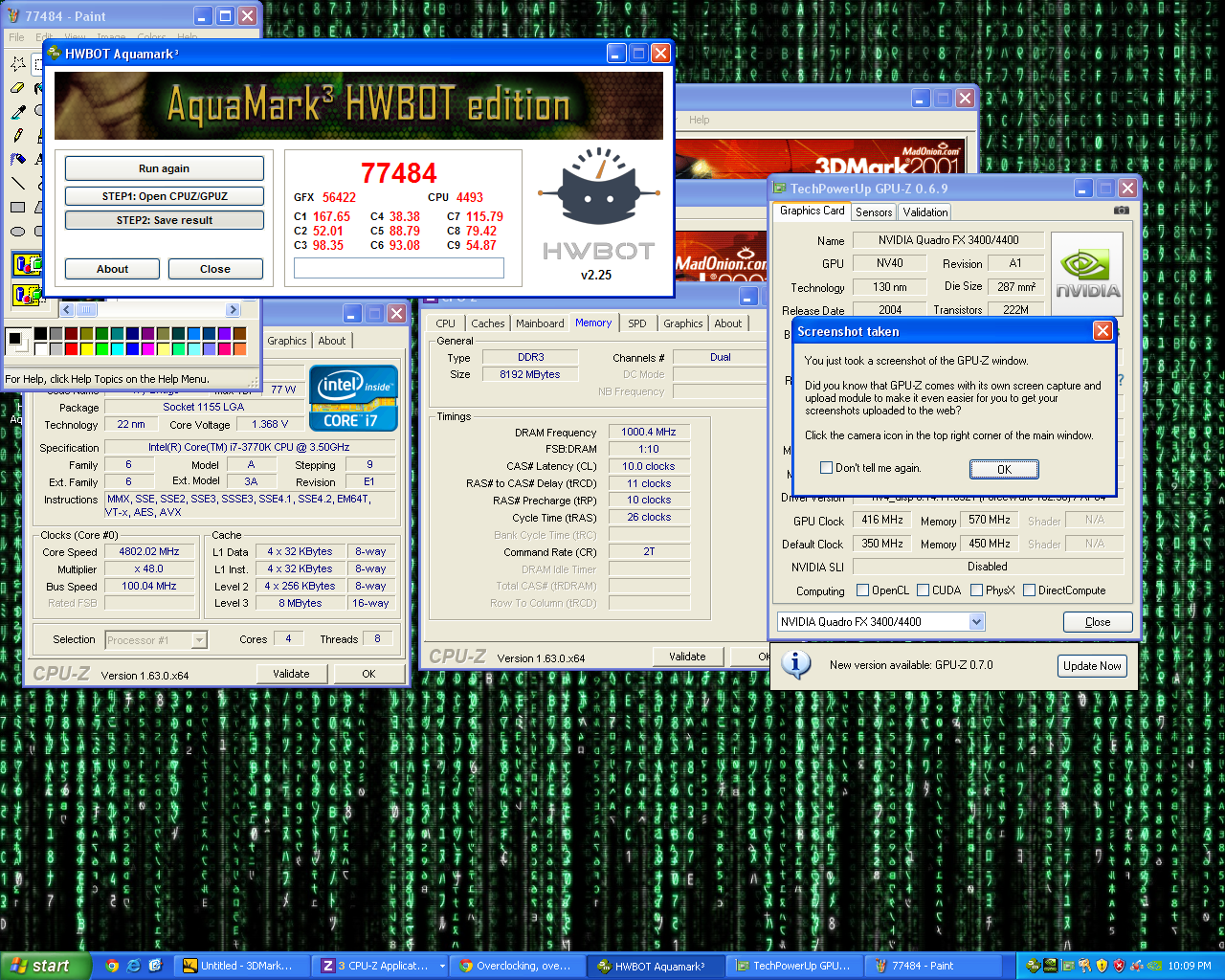1225x980 pixels.
Task: Click the NVIDIA logo in GPU-Z
Action: (1087, 274)
